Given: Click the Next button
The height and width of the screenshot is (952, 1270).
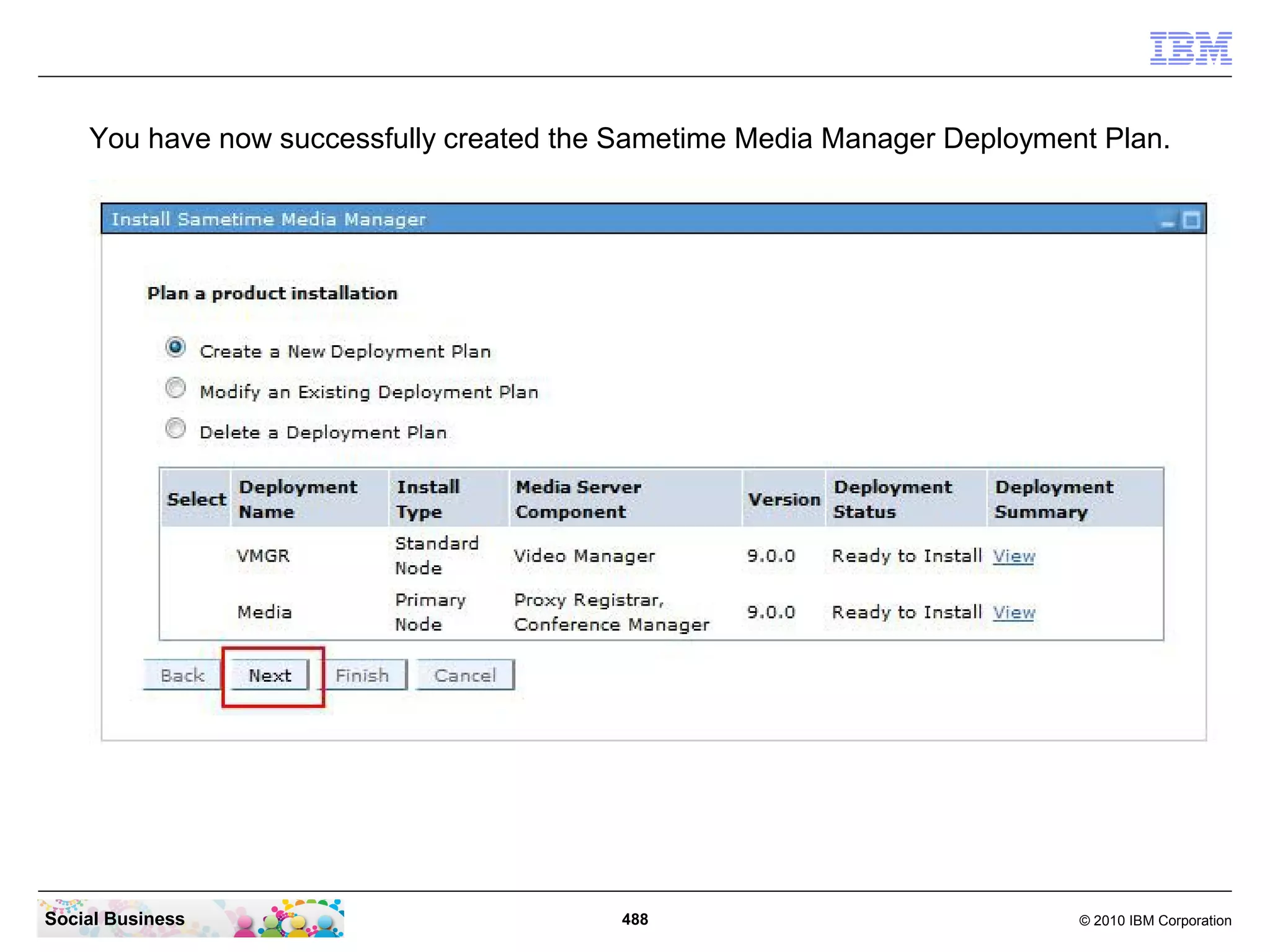Looking at the screenshot, I should [270, 675].
